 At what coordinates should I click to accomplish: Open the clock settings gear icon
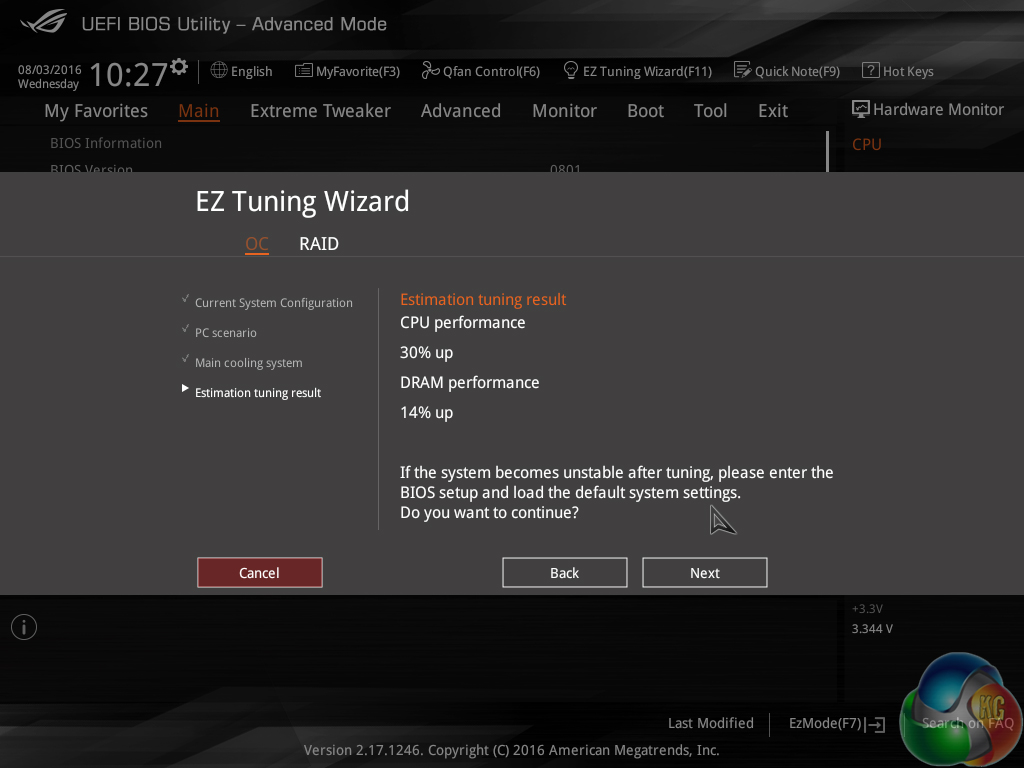coord(179,66)
